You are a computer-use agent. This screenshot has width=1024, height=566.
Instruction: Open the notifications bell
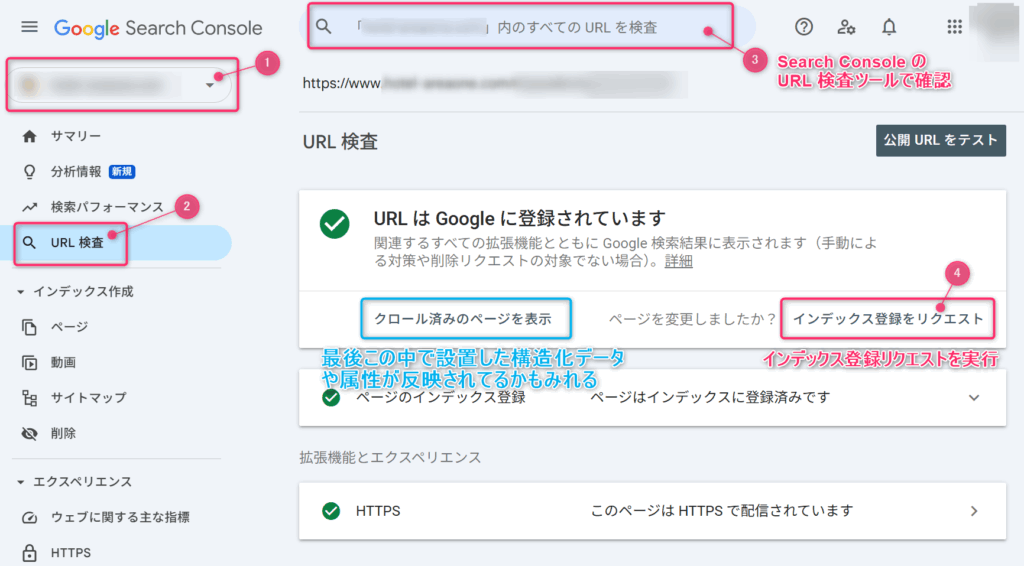[x=889, y=27]
